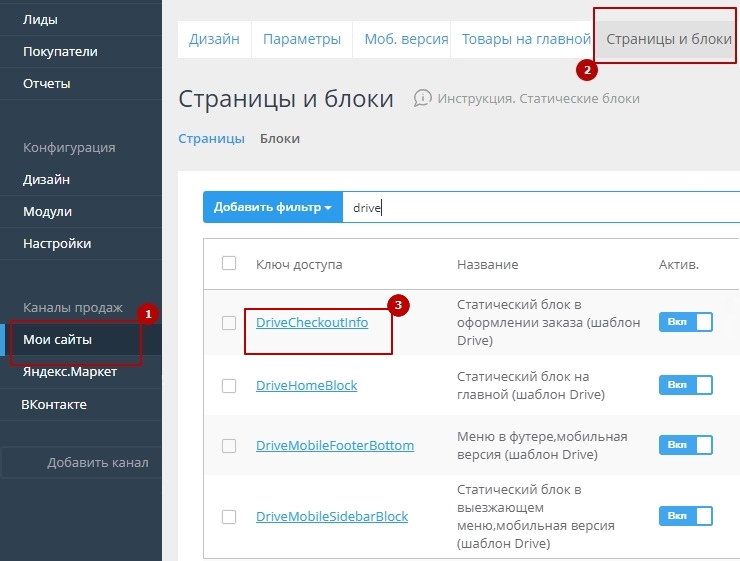The image size is (740, 561).
Task: Tick the DriveHomeBlock row checkbox
Action: click(x=229, y=385)
